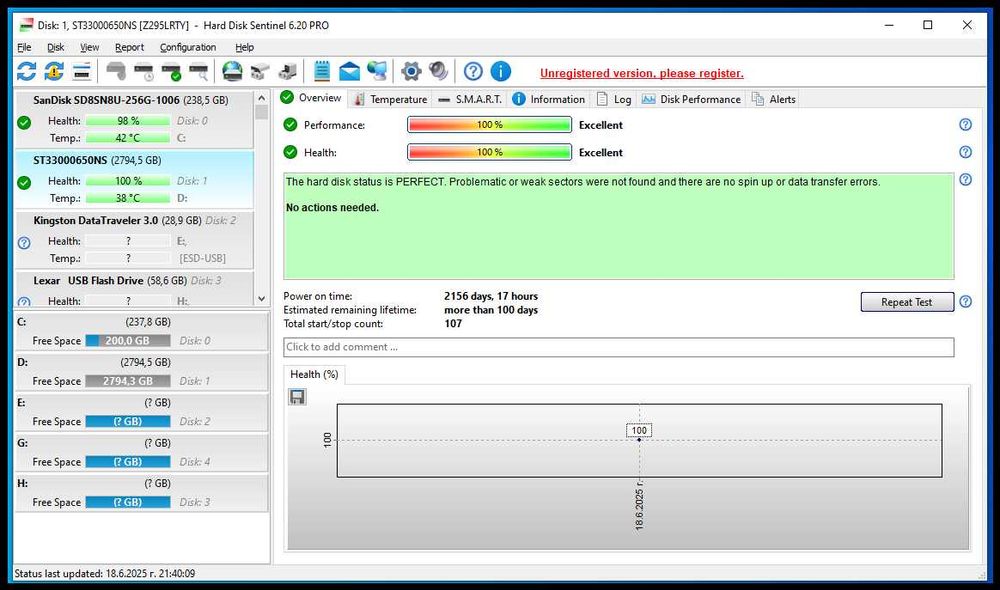The image size is (1000, 590).
Task: Click the refresh icon with warning sign
Action: [x=54, y=71]
